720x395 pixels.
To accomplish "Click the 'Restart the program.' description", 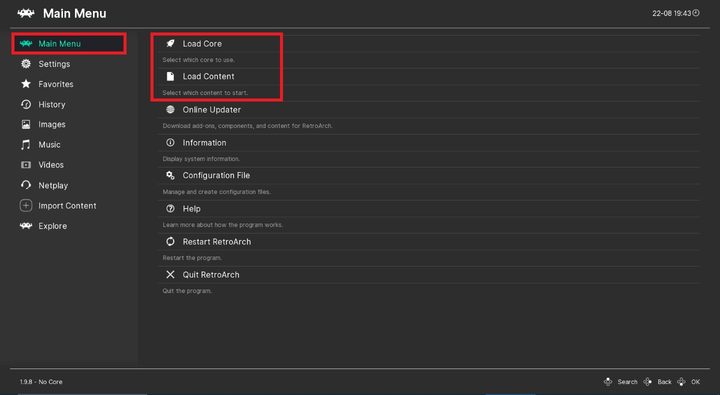I will tap(192, 258).
